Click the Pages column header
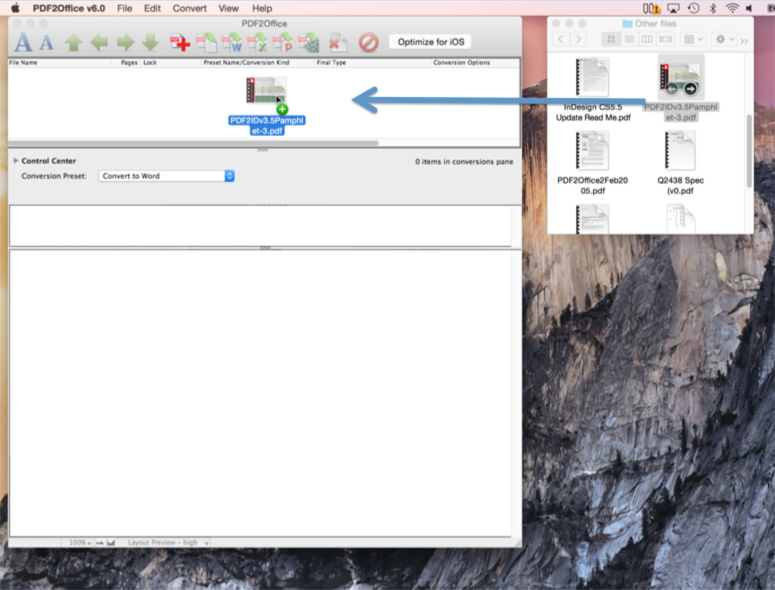The width and height of the screenshot is (775, 590). pyautogui.click(x=129, y=63)
